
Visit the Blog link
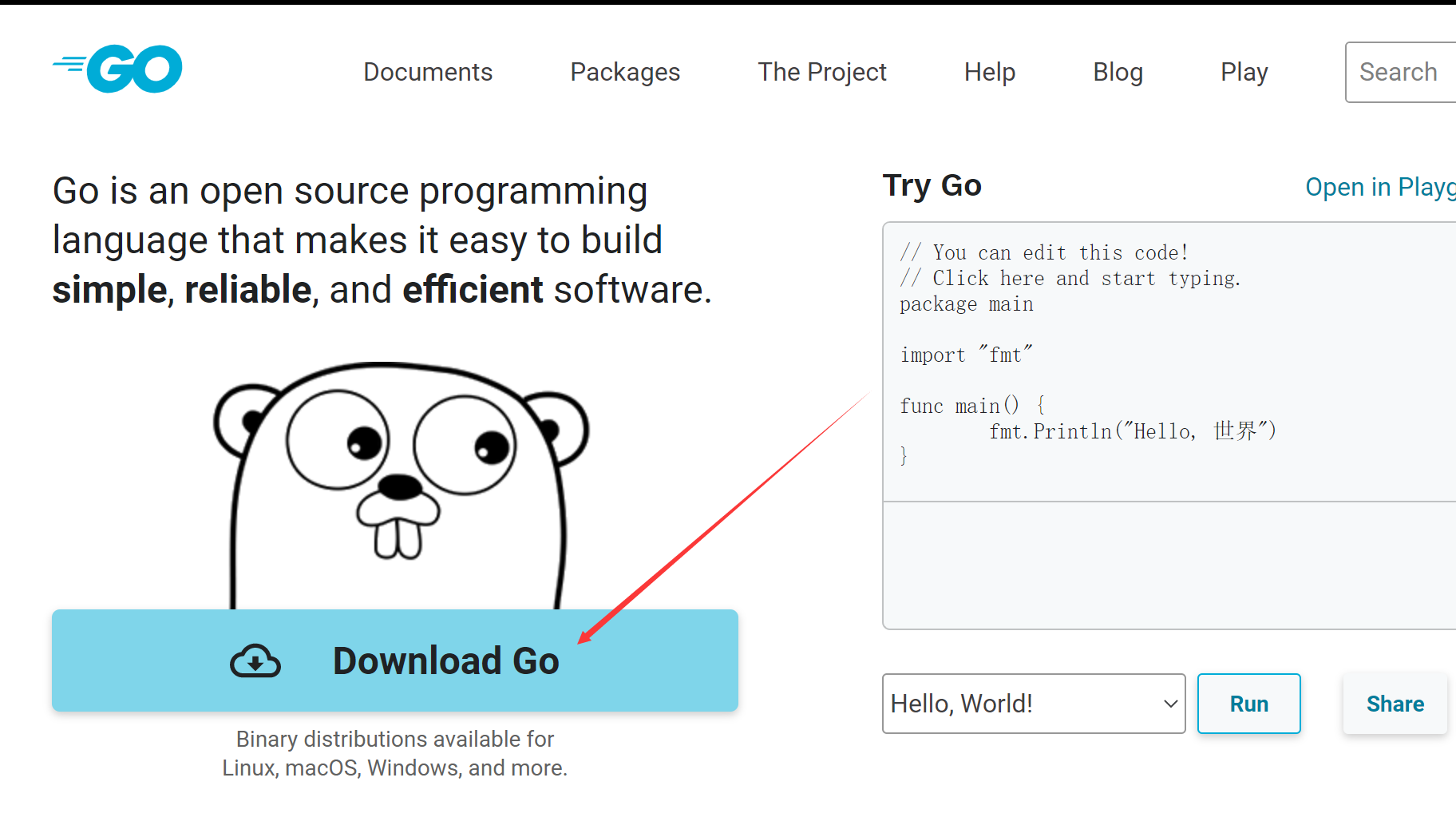pos(1118,72)
